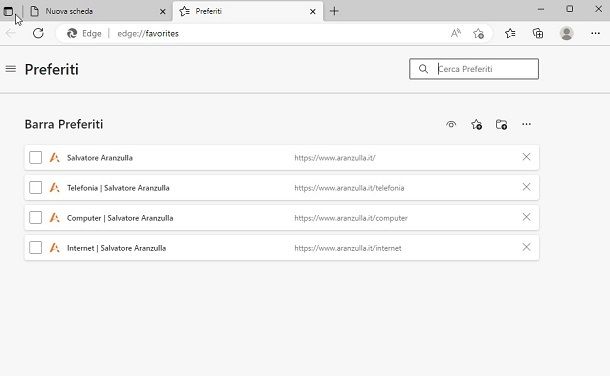Toggle the favorites bar visibility eye icon
Screen dimensions: 610x376
(451, 124)
